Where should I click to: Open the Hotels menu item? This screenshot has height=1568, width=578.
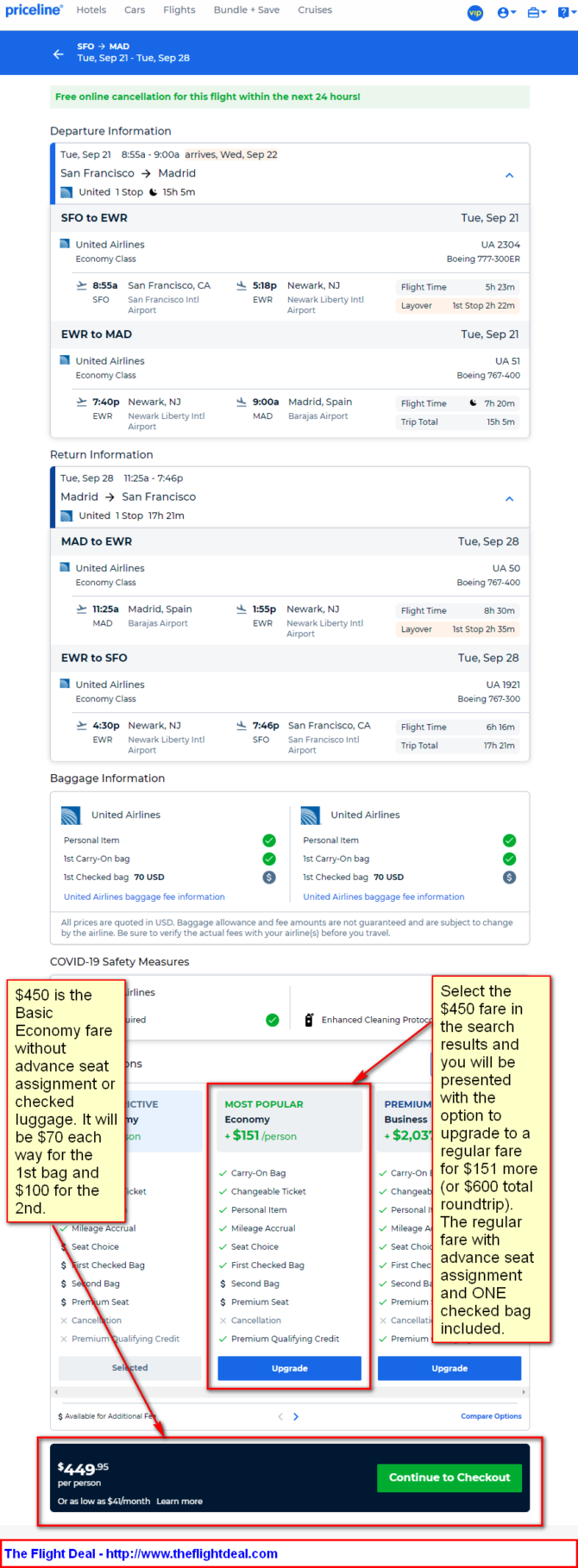91,10
